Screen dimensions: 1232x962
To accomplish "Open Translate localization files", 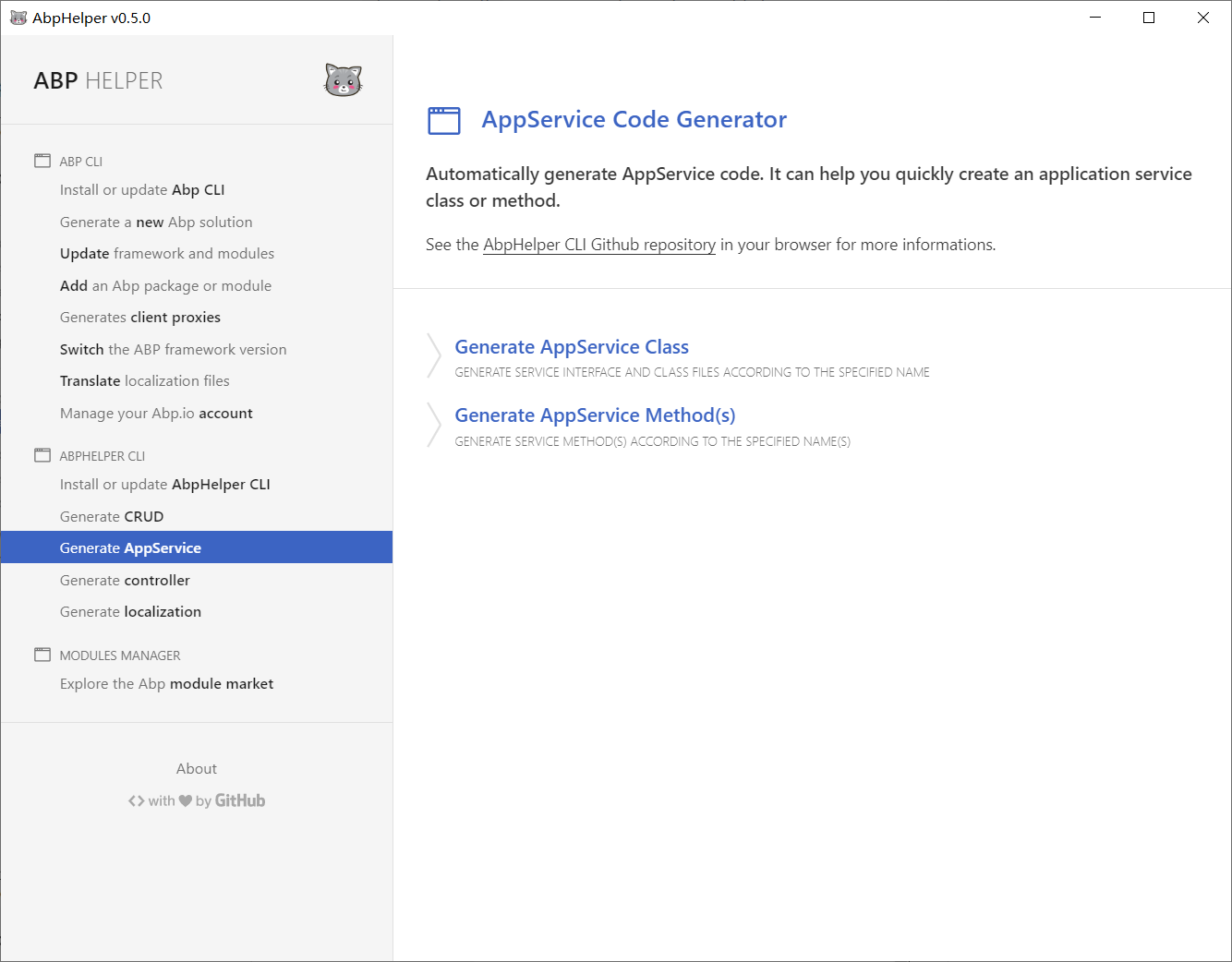I will click(x=145, y=381).
